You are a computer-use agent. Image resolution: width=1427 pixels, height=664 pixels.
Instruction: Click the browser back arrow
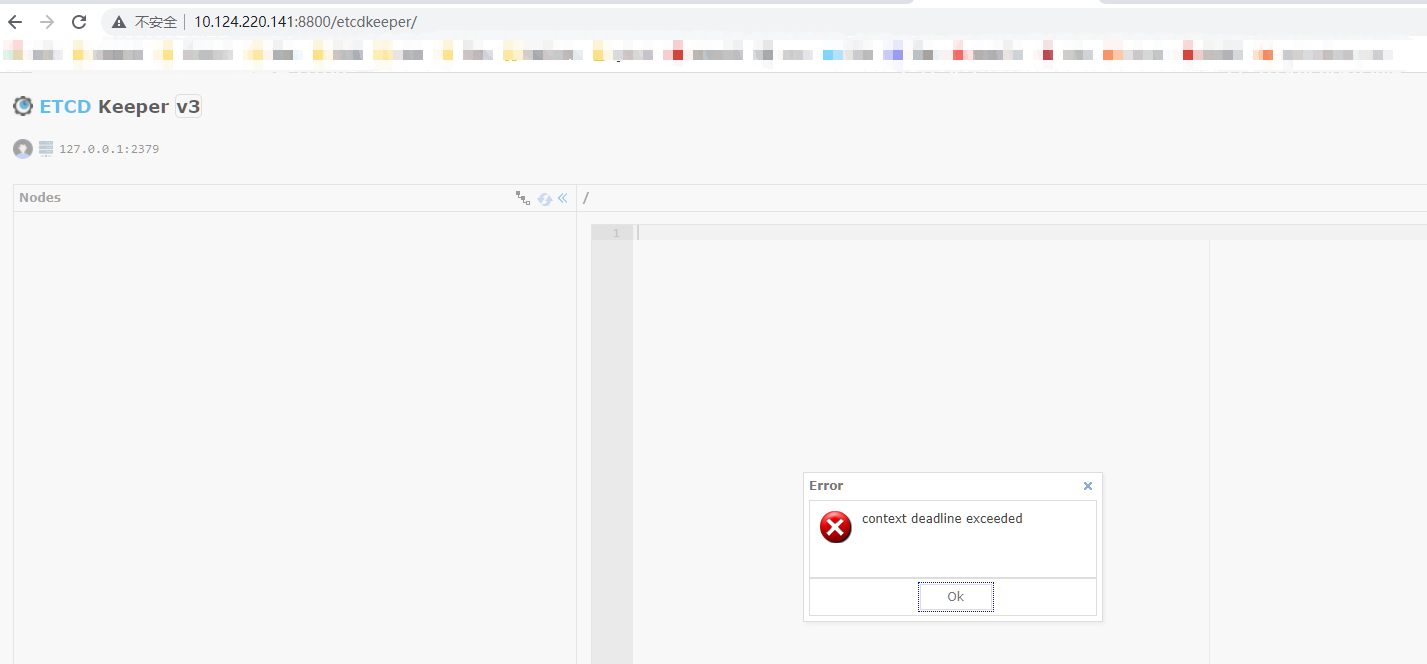point(13,20)
